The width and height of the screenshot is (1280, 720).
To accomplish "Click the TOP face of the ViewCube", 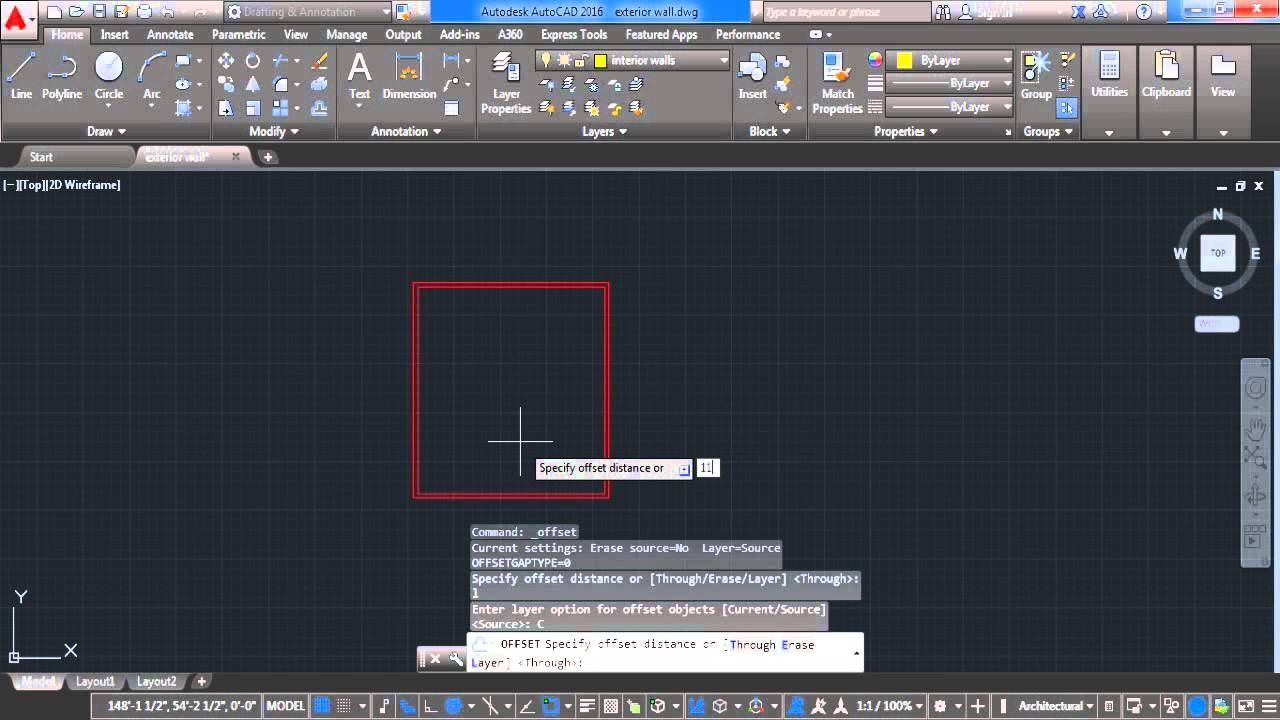I will click(x=1217, y=253).
